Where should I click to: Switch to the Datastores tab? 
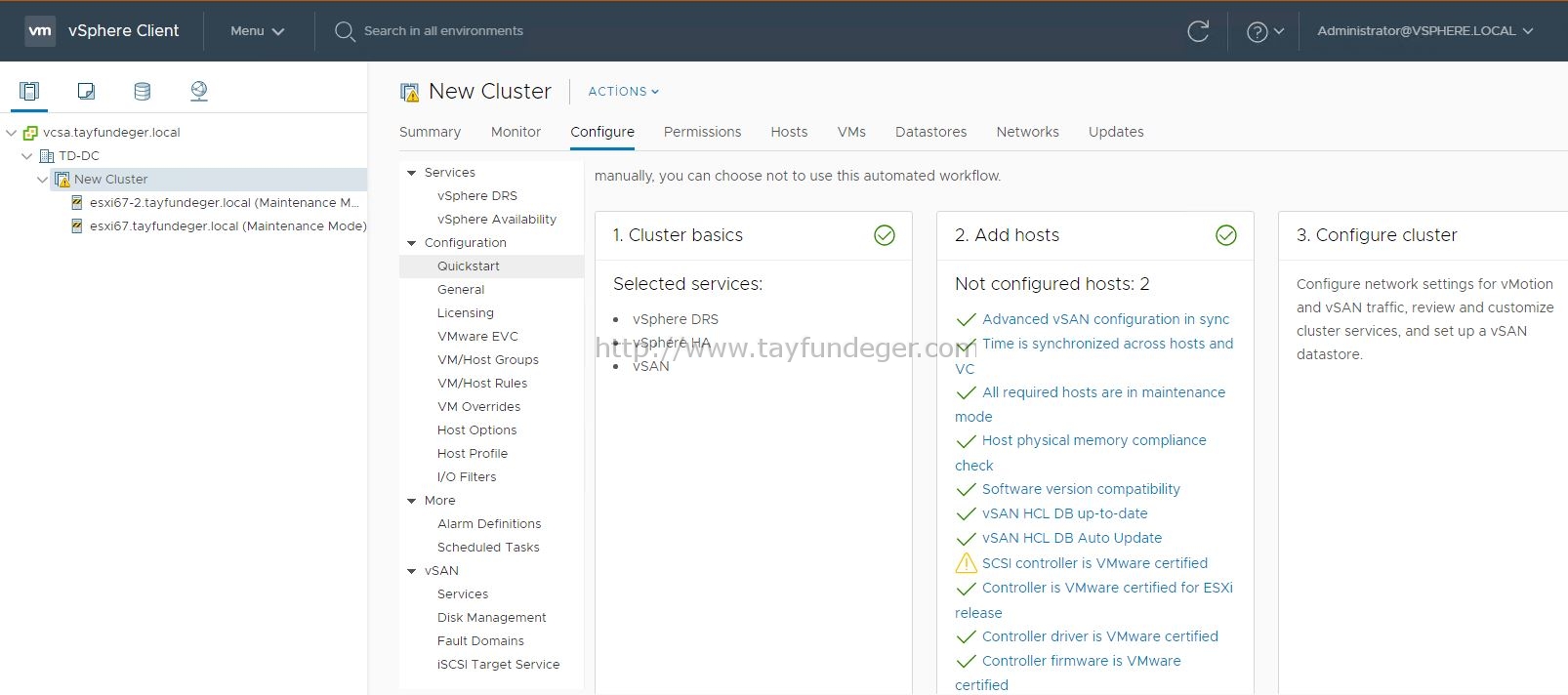tap(930, 132)
